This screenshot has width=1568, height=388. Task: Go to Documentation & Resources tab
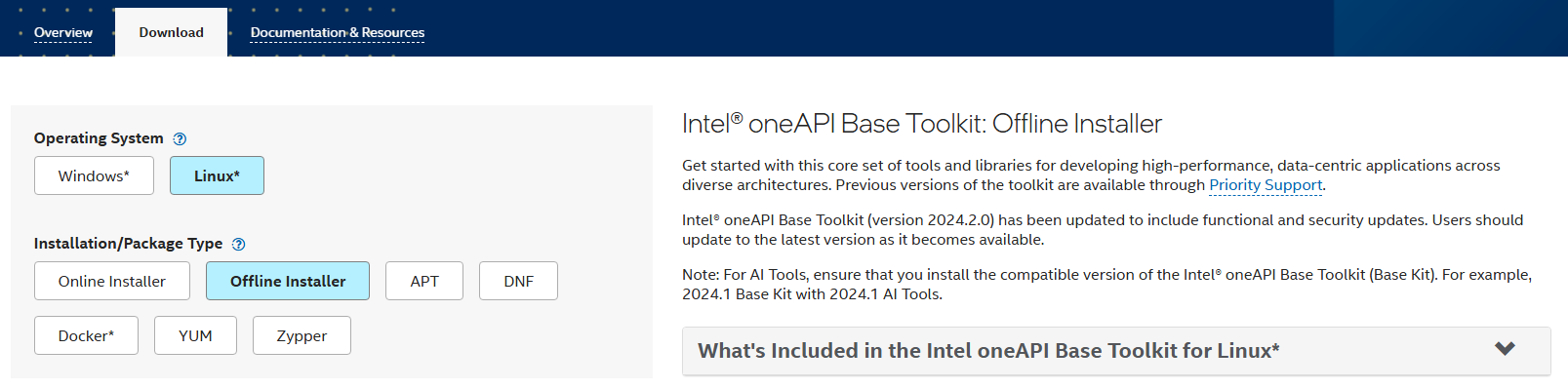point(338,32)
